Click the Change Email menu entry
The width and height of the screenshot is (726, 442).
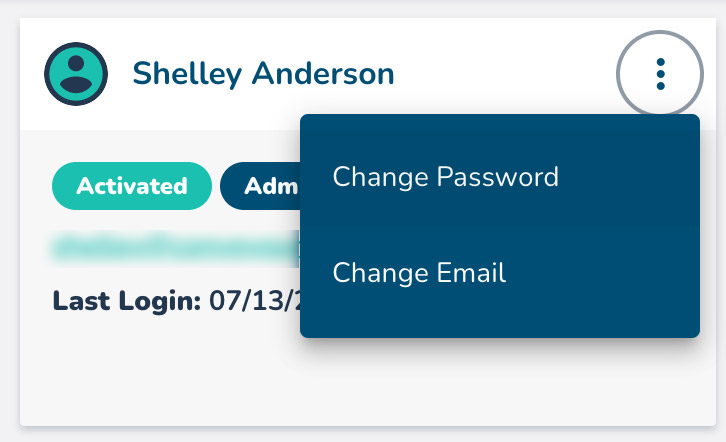(419, 272)
